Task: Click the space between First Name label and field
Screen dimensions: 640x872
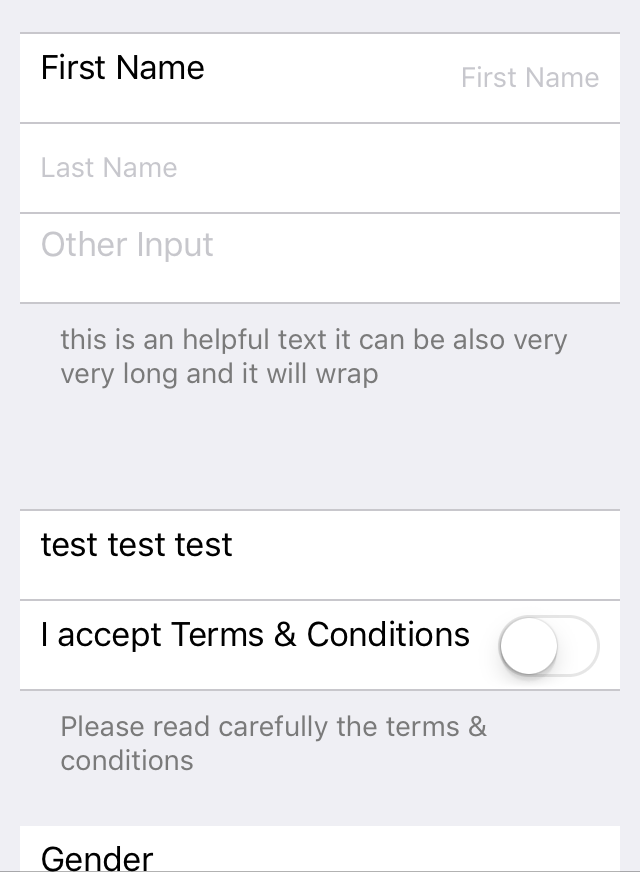Action: 333,77
